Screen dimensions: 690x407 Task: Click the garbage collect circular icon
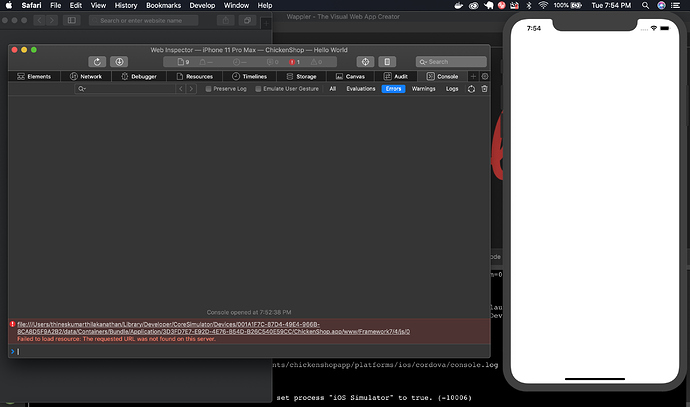[471, 89]
